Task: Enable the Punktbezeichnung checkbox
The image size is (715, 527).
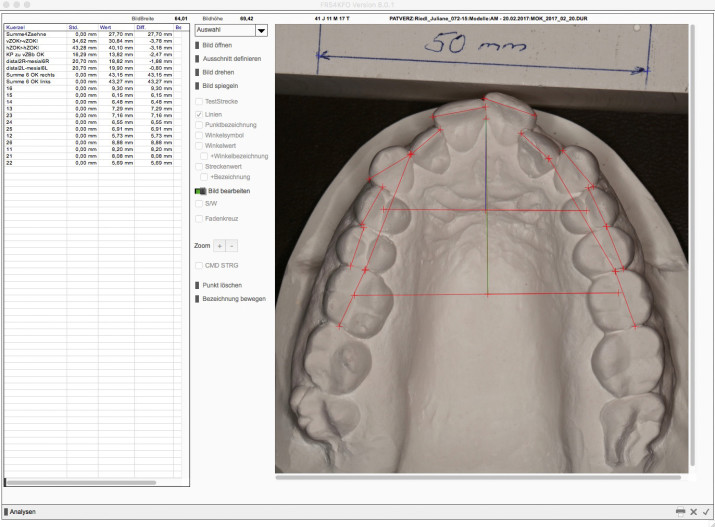Action: click(x=199, y=124)
